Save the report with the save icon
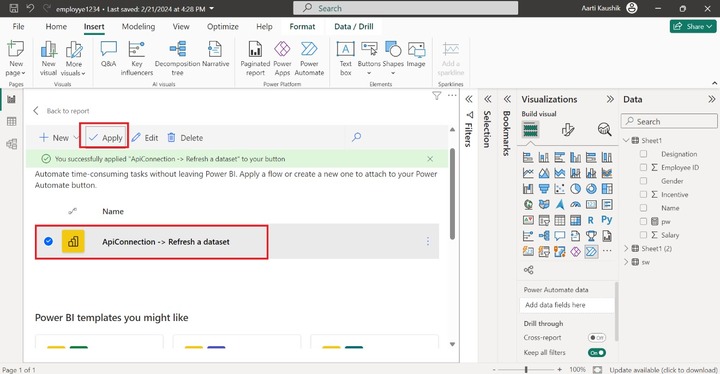720x374 pixels. [x=14, y=8]
